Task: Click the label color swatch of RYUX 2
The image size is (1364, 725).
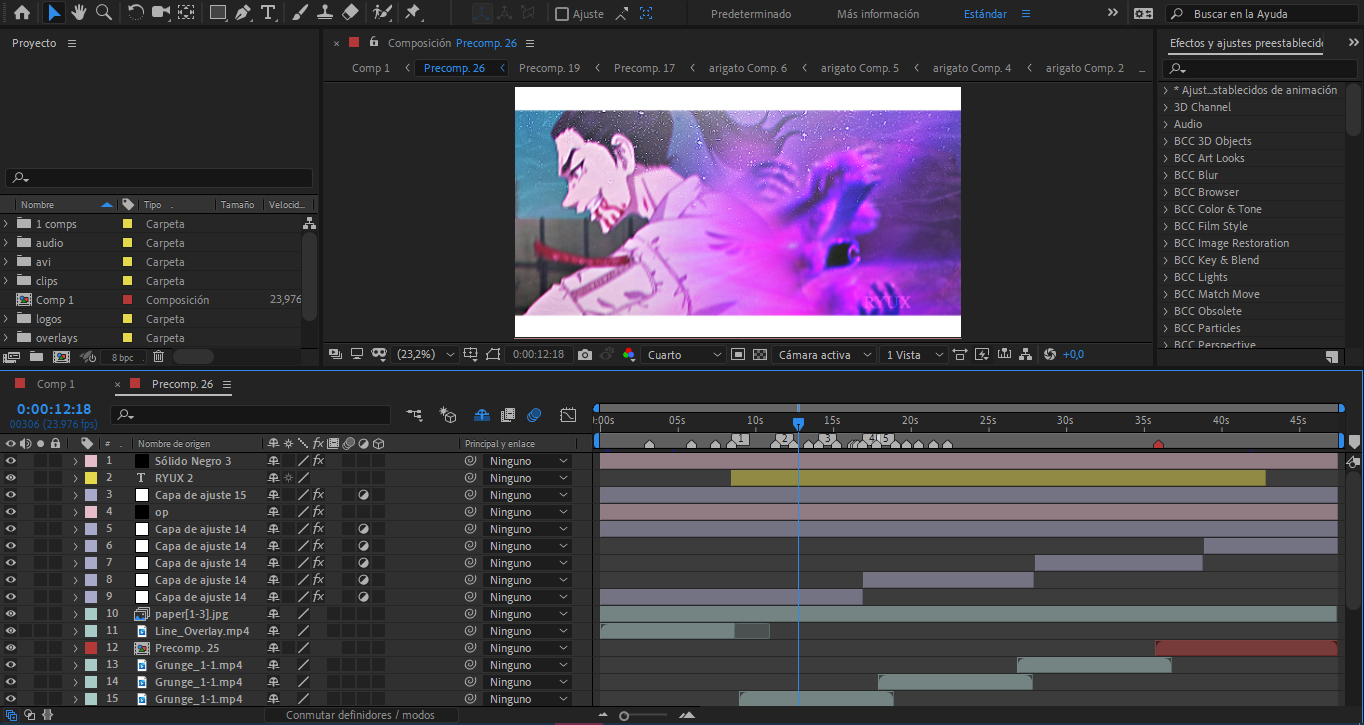Action: pyautogui.click(x=91, y=478)
